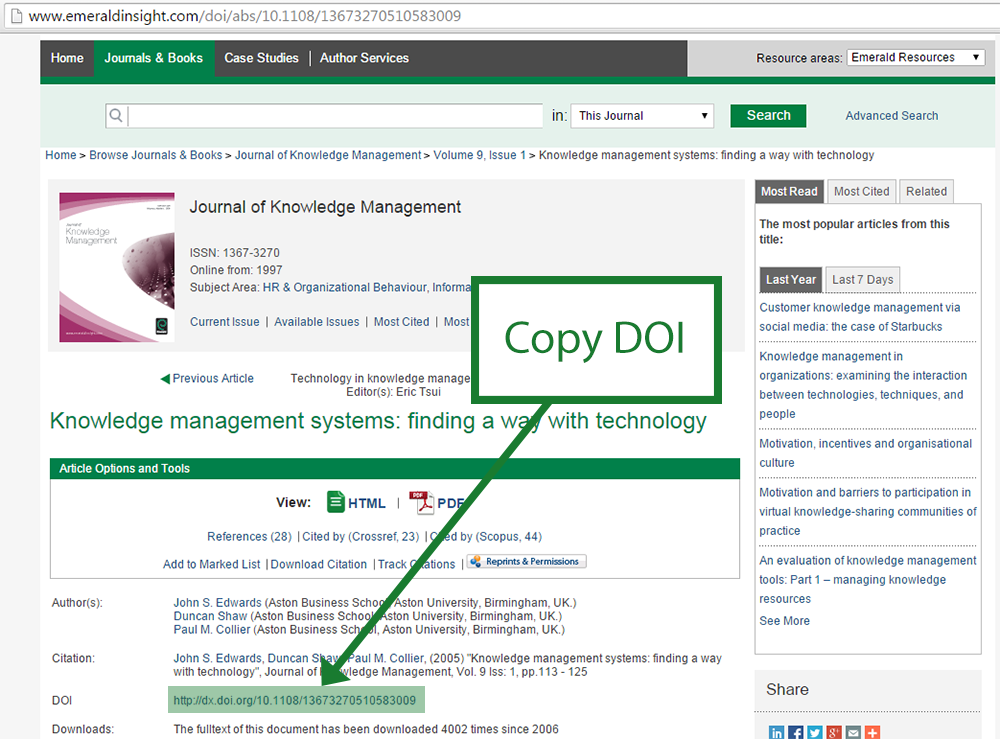Click Add to Marked List link

tap(212, 564)
